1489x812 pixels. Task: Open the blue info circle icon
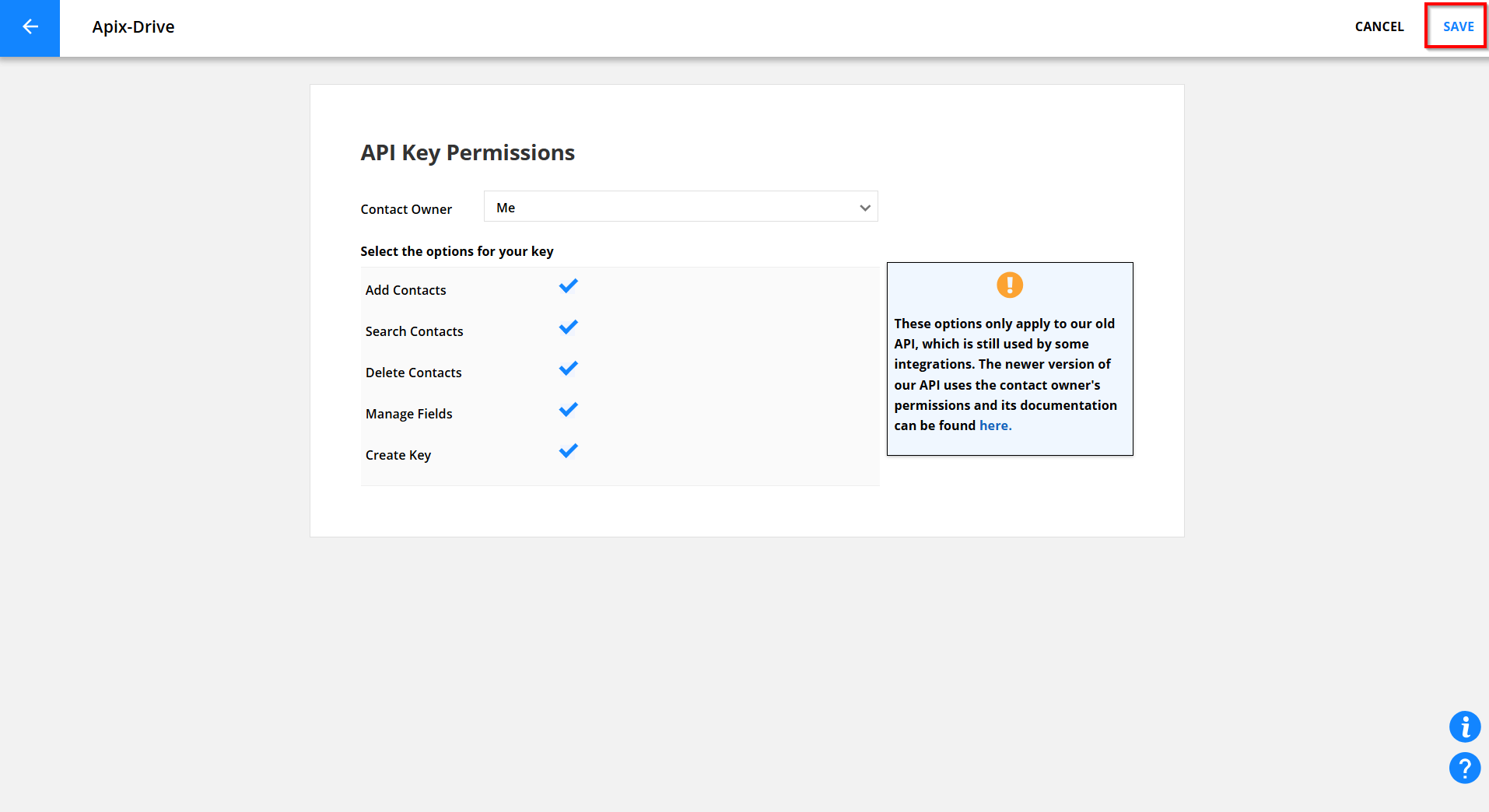(x=1464, y=726)
